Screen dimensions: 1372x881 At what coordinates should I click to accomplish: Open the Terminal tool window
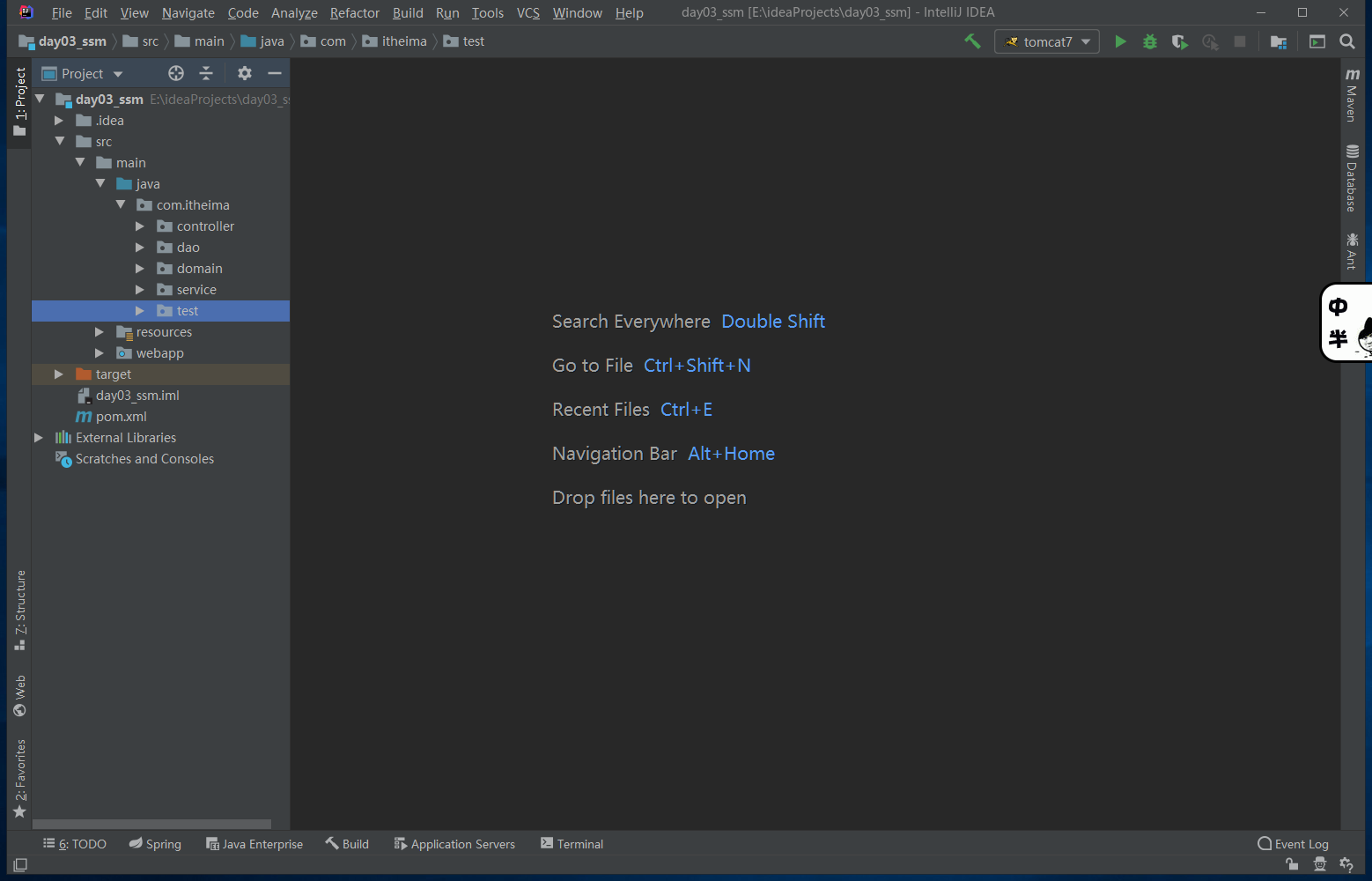(572, 844)
